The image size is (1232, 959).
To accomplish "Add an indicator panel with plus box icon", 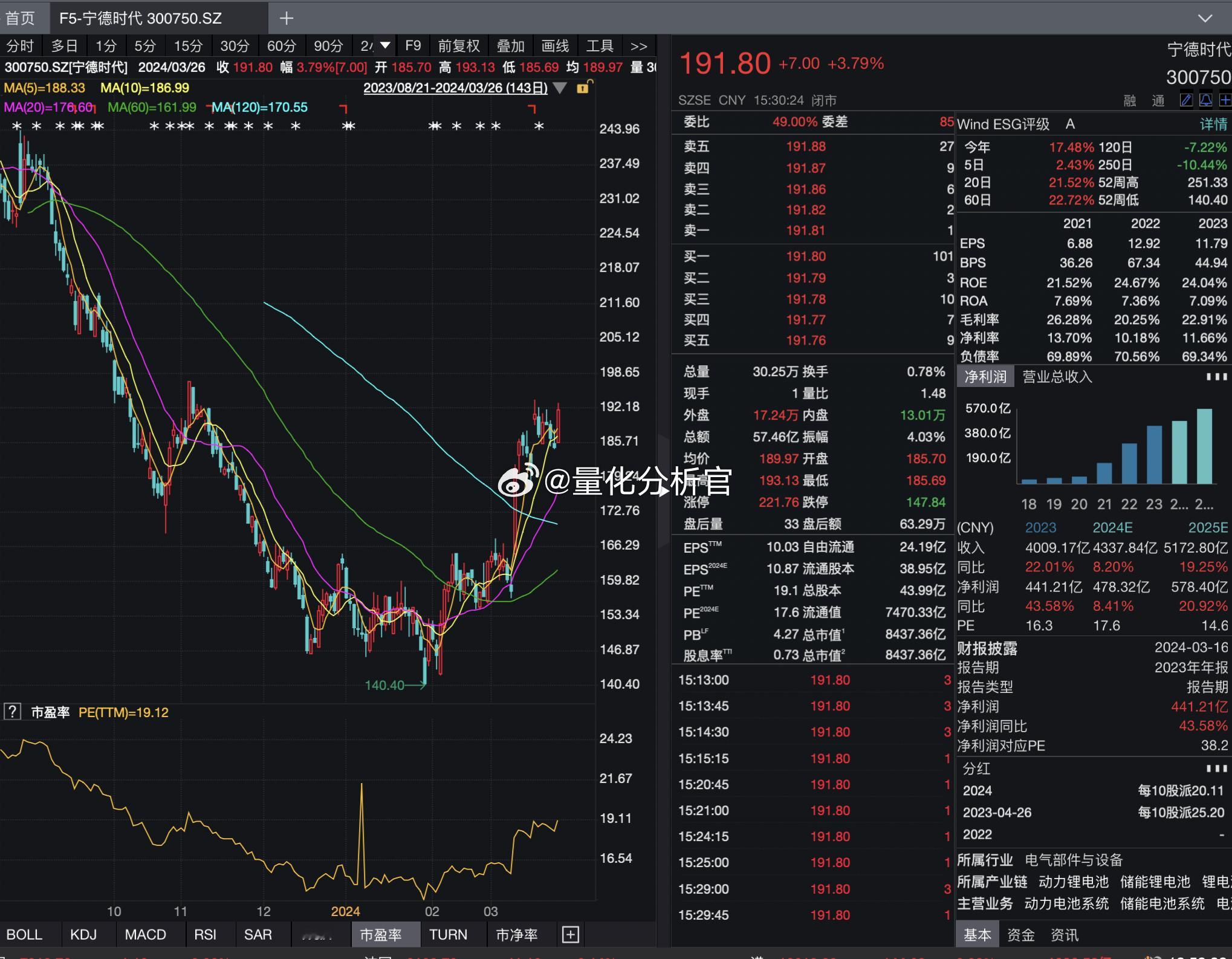I will [x=570, y=934].
